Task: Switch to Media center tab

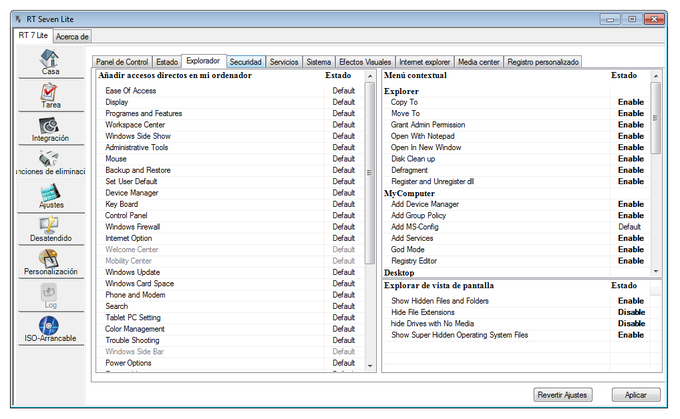Action: [x=479, y=62]
